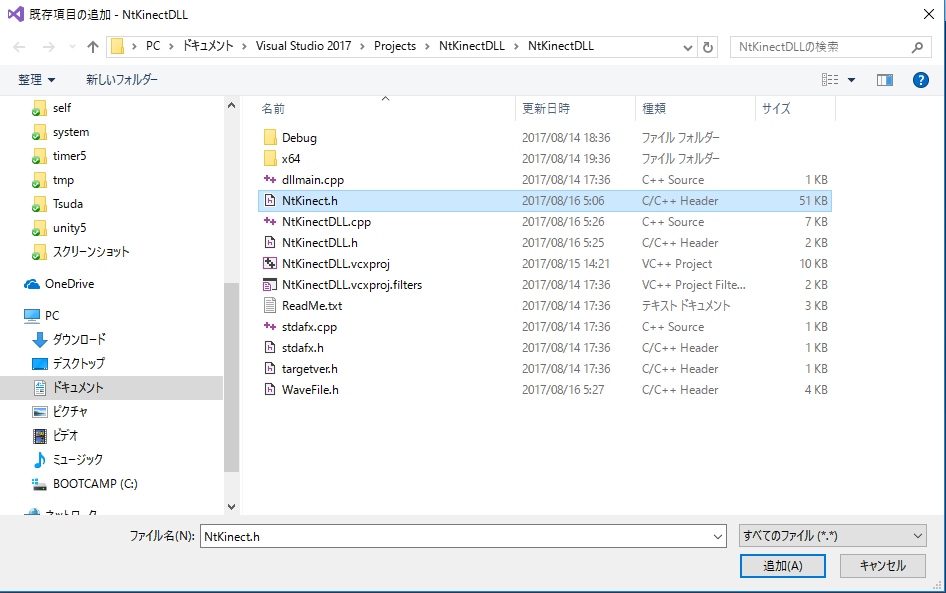Select the ReadMe.txt document
Viewport: 946px width, 593px height.
coord(311,306)
